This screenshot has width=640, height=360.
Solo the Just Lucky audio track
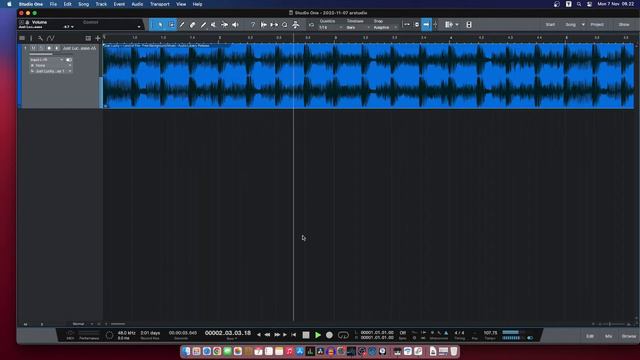[41, 48]
